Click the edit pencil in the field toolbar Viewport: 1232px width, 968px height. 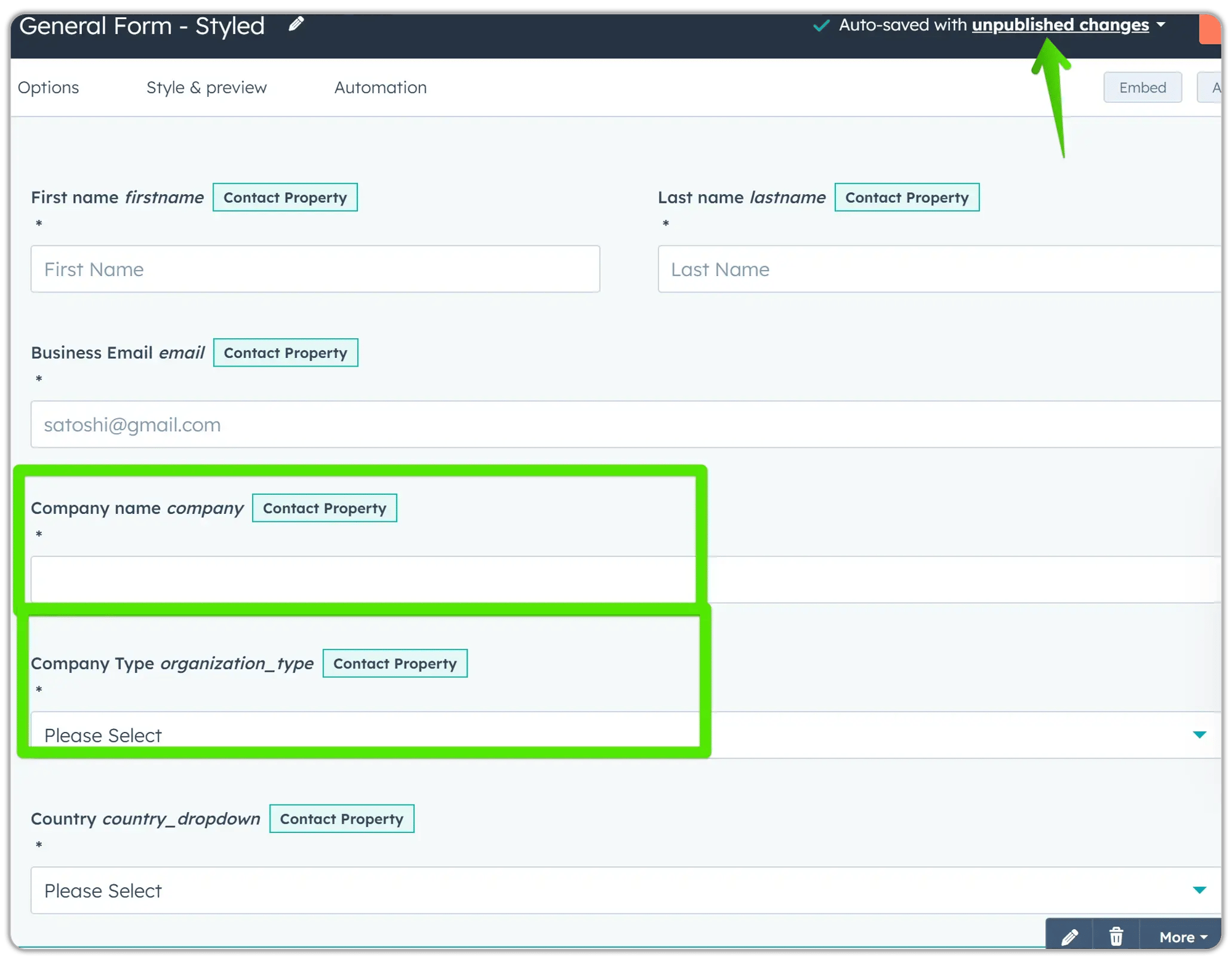(x=1070, y=936)
